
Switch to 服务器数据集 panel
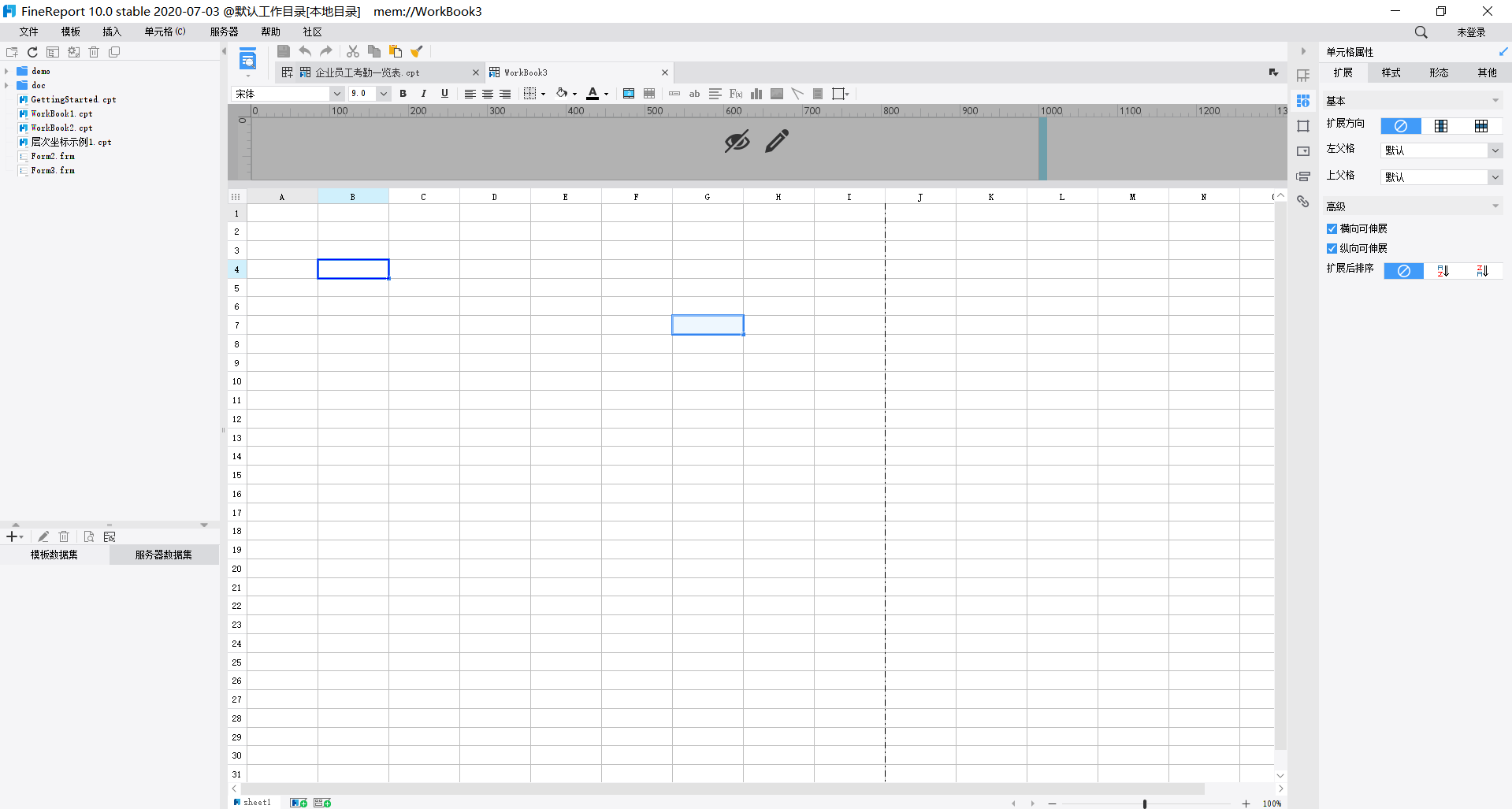pos(164,555)
